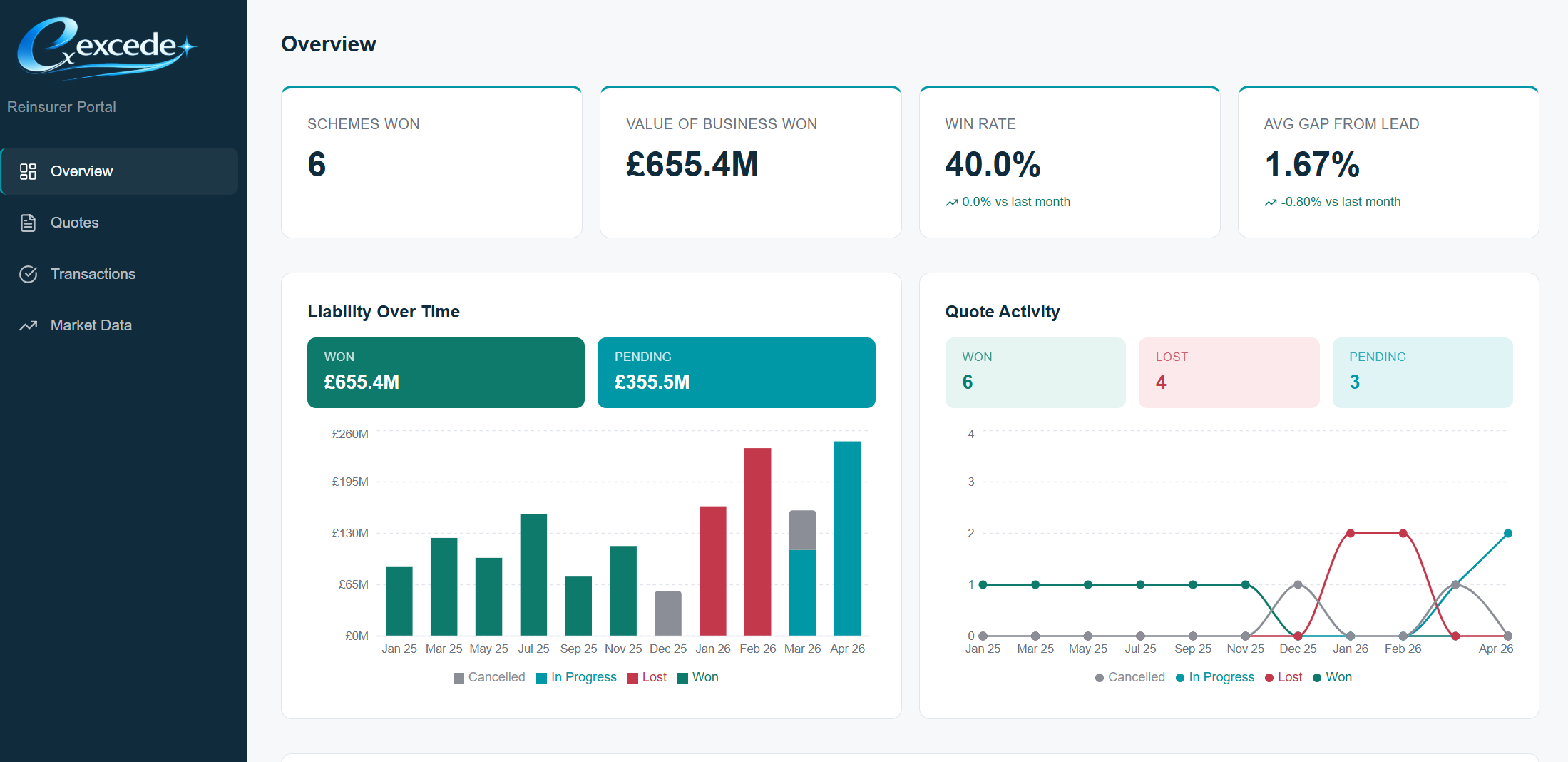Click the Avg Gap From Lead trend icon

(1270, 203)
